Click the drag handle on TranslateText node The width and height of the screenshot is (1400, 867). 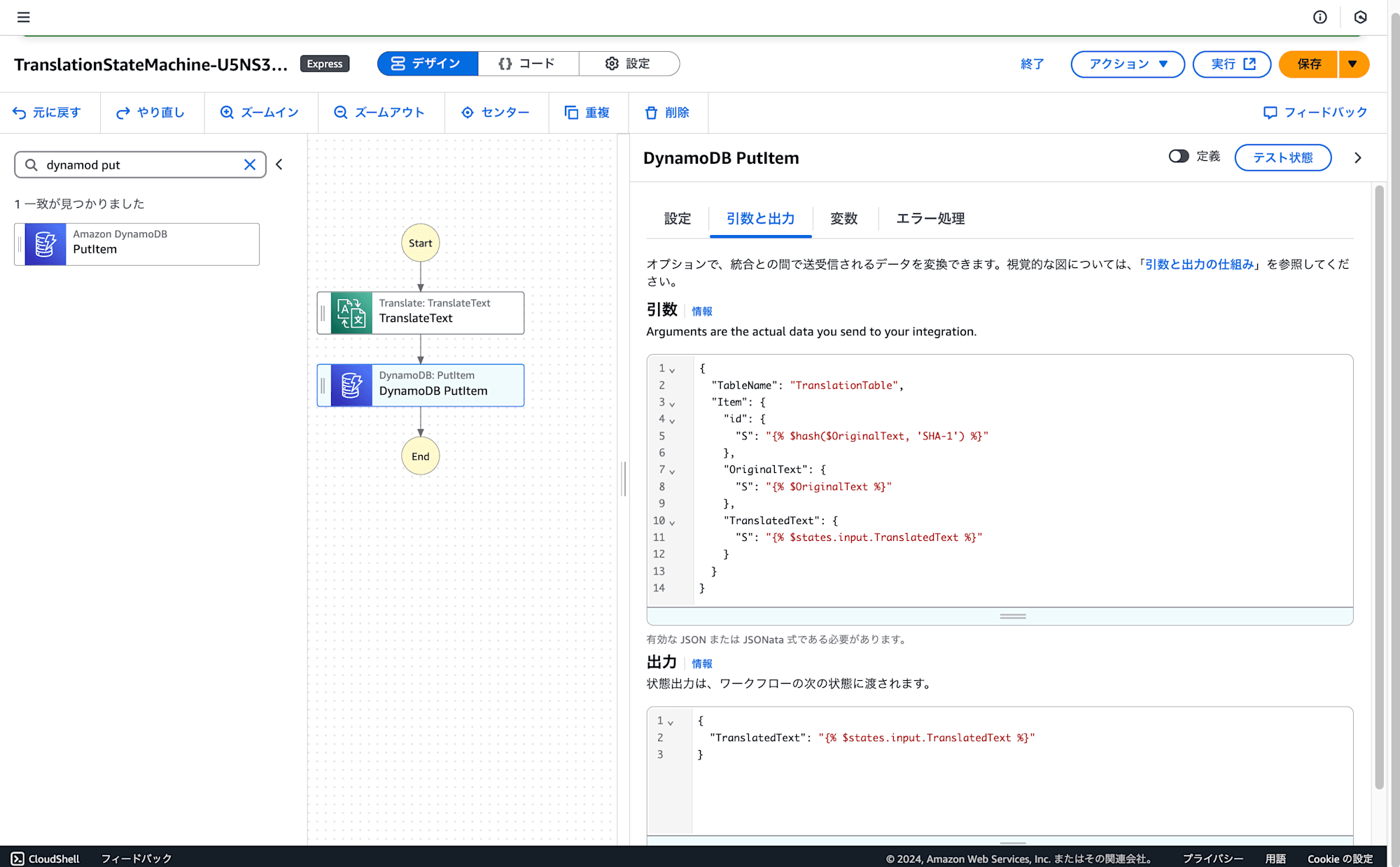pyautogui.click(x=323, y=313)
